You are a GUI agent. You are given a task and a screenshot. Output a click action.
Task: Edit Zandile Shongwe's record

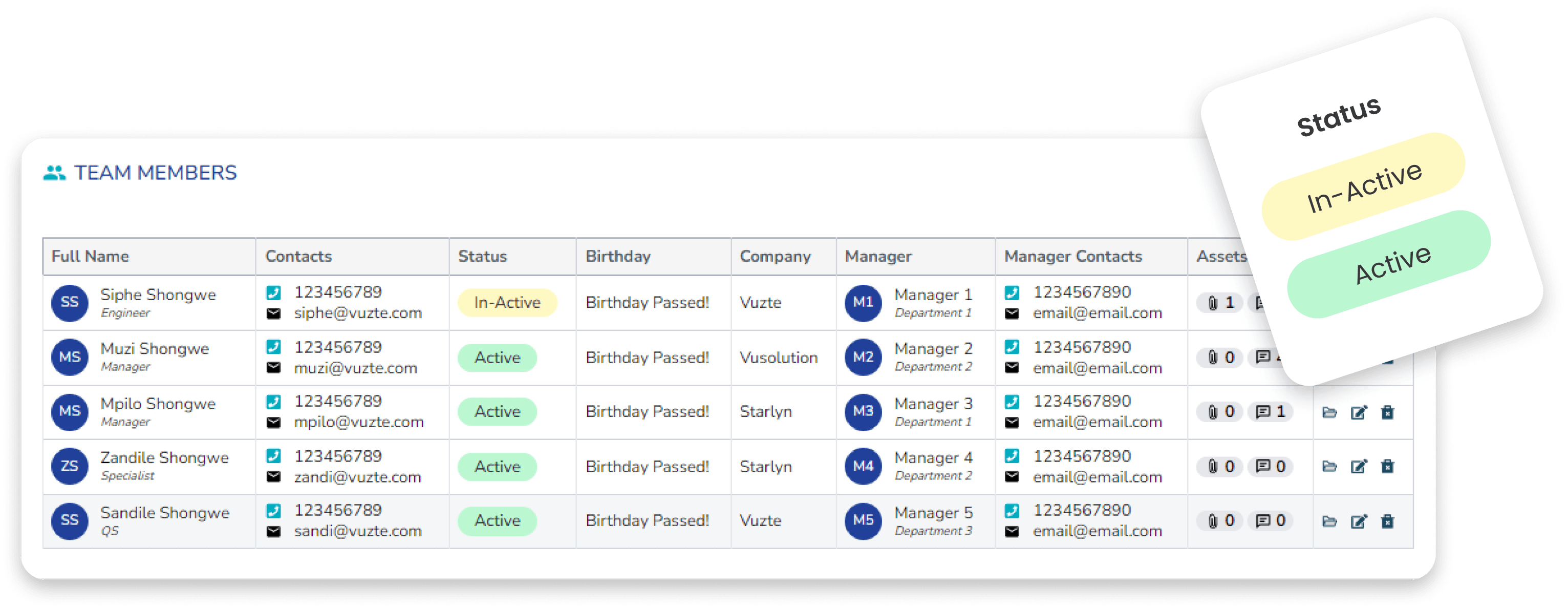1359,467
